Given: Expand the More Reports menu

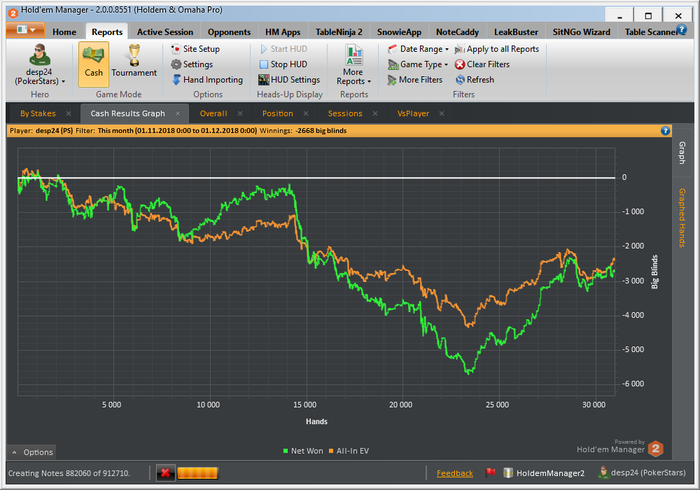Looking at the screenshot, I should (354, 65).
